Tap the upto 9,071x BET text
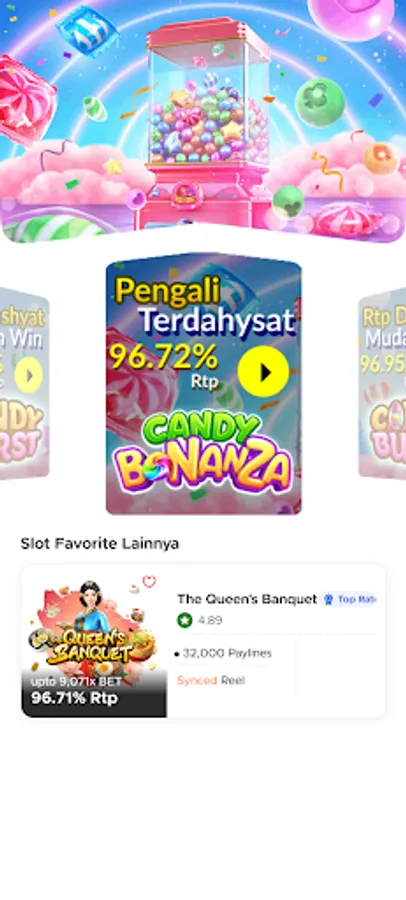The width and height of the screenshot is (406, 900). (76, 681)
